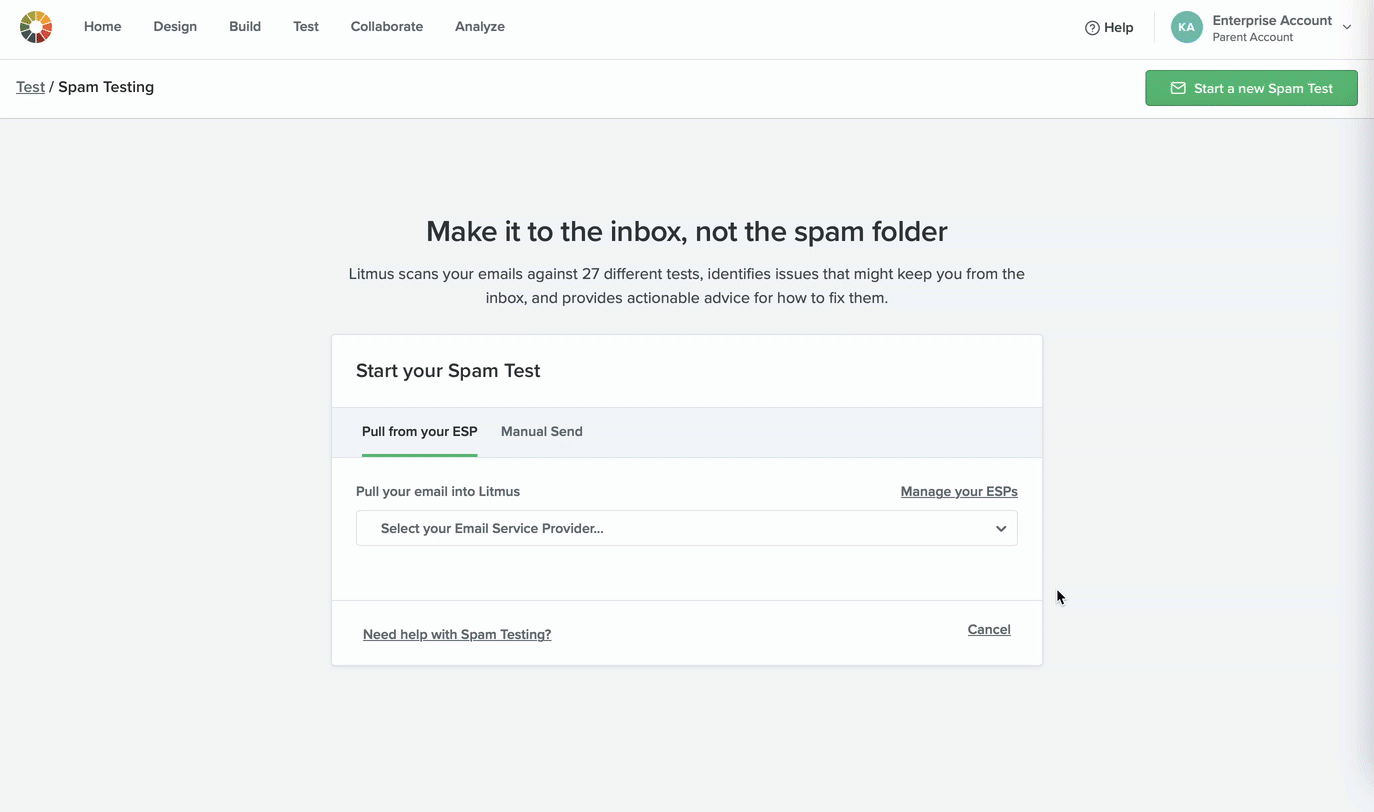The height and width of the screenshot is (812, 1374).
Task: Click the Parent Account subtitle
Action: click(1253, 37)
